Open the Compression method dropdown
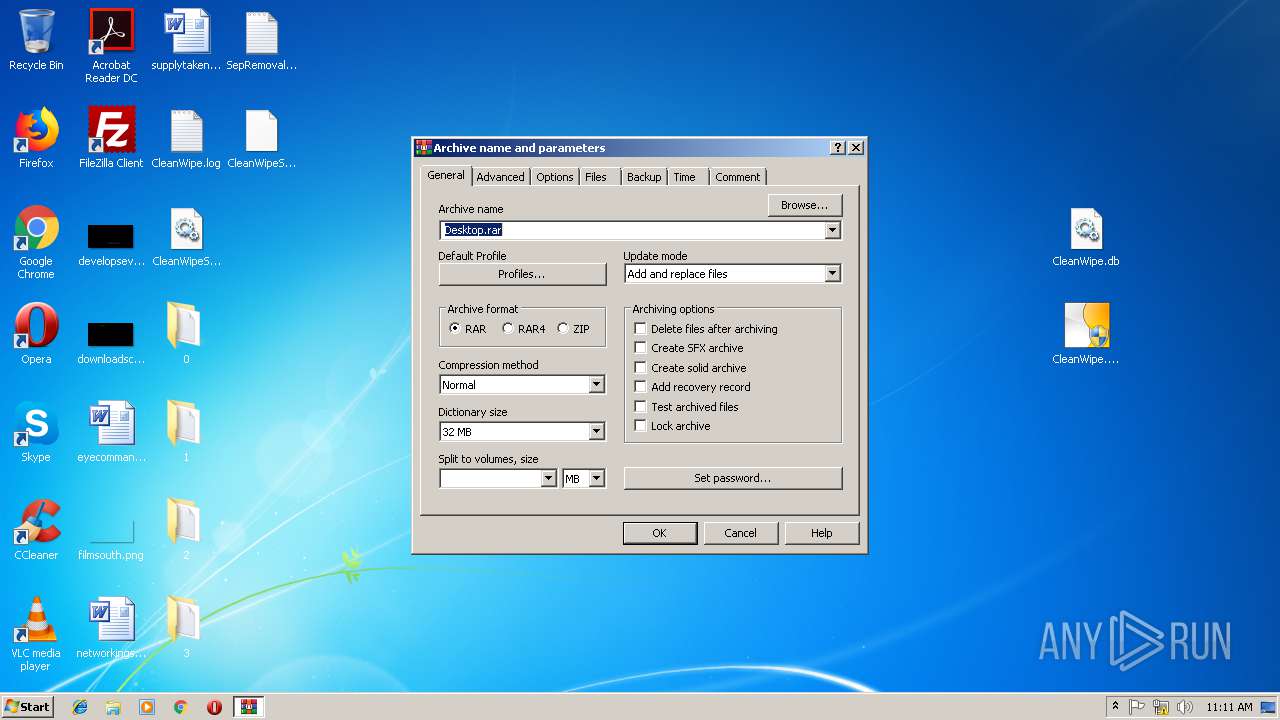 coord(596,385)
